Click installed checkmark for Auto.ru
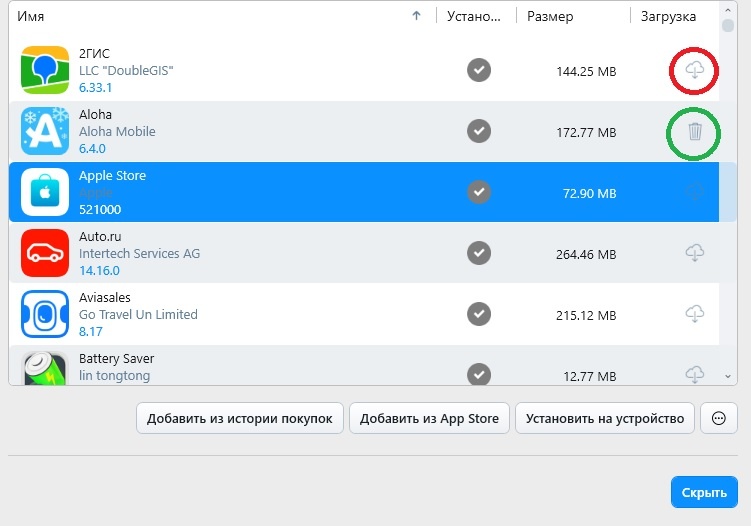 [x=479, y=253]
